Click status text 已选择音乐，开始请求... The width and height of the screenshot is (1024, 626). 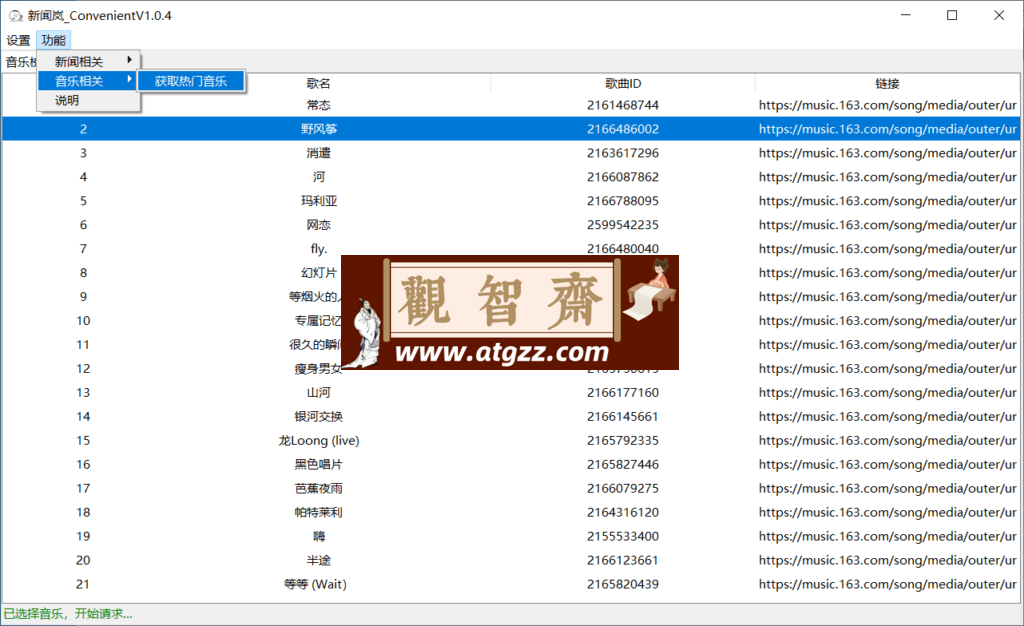coord(68,614)
